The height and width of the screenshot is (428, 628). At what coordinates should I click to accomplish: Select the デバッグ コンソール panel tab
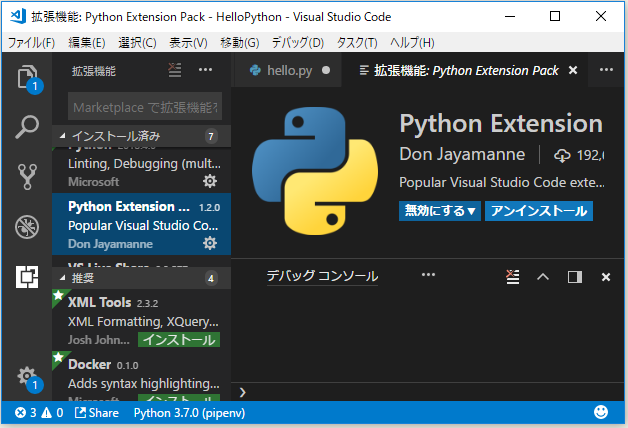click(322, 276)
